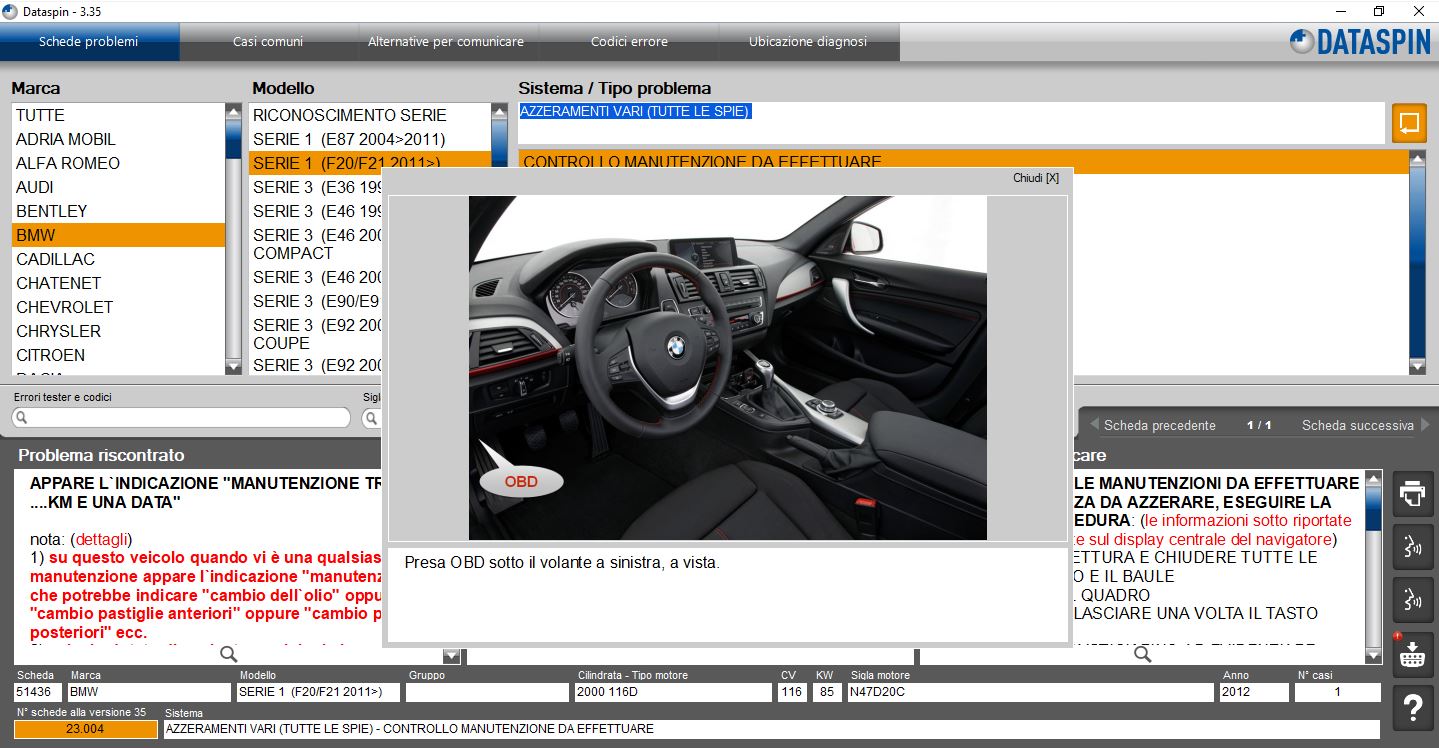Screen dimensions: 1439x748
Task: Click the KW field showing 85
Action: point(827,692)
